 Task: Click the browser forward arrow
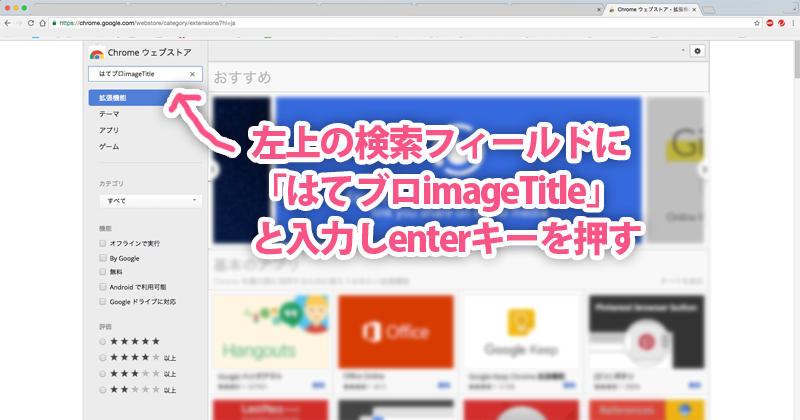click(19, 23)
